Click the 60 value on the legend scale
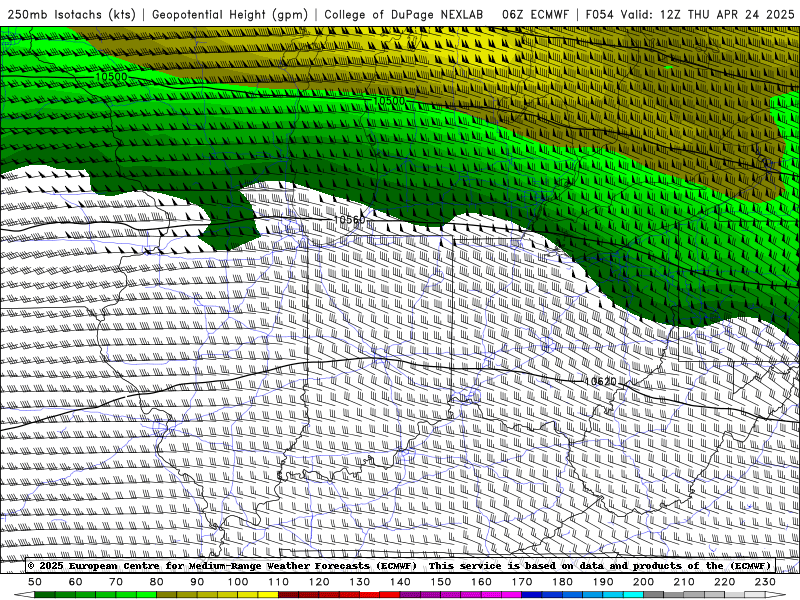 pyautogui.click(x=76, y=582)
